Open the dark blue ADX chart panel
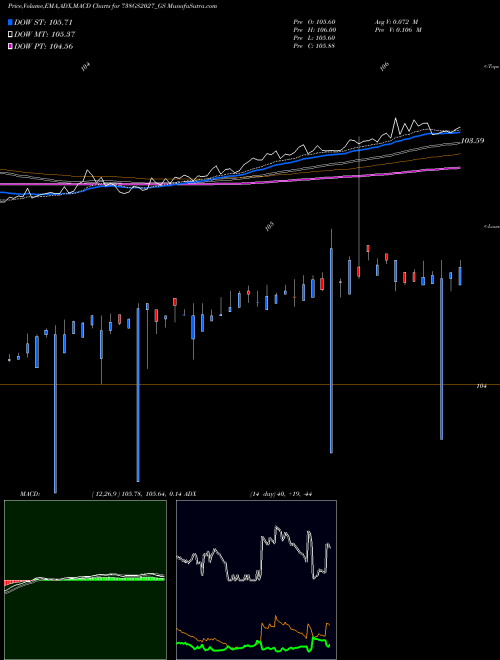 (256, 580)
